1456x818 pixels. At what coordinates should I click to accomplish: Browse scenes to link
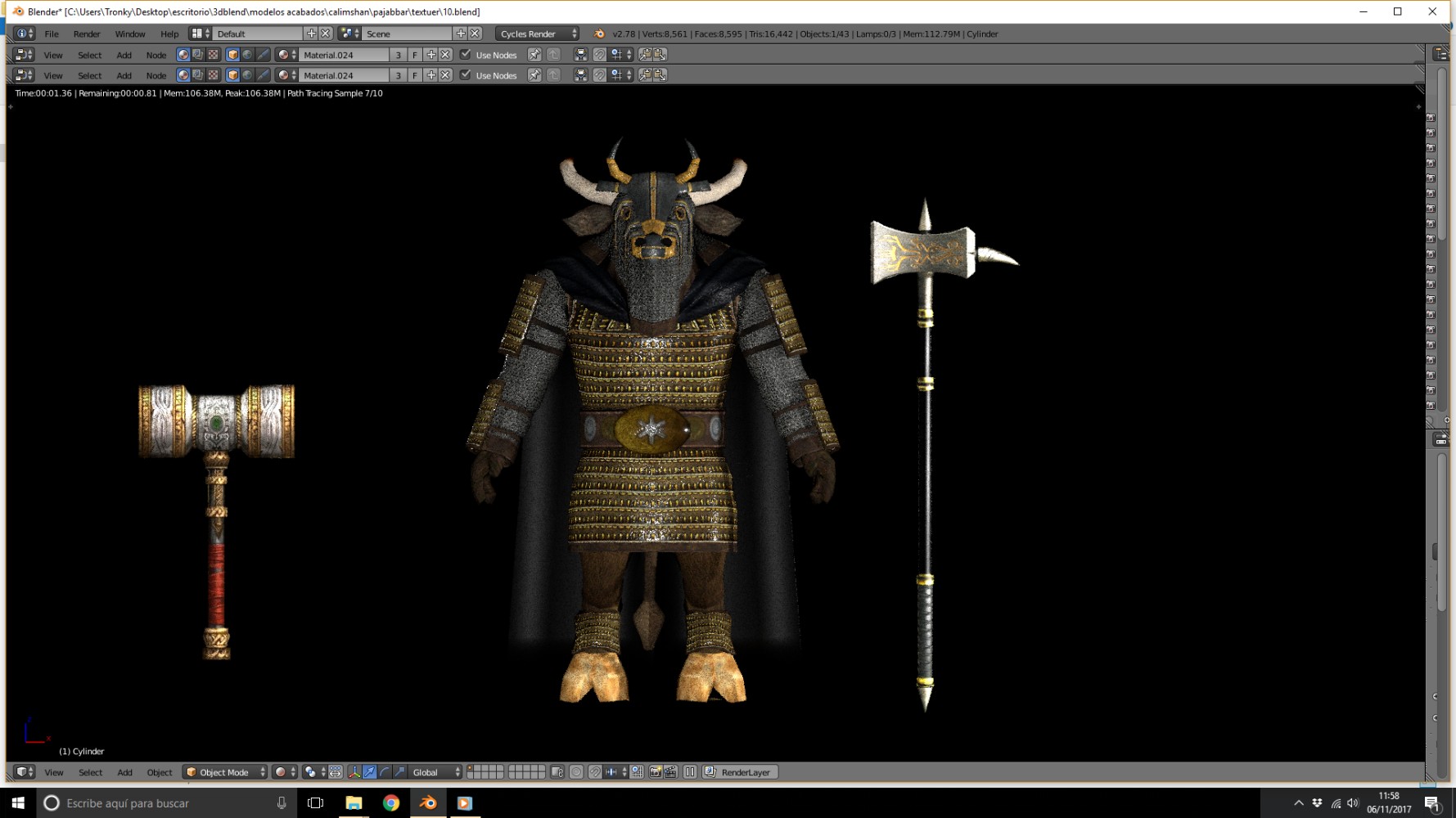[349, 34]
